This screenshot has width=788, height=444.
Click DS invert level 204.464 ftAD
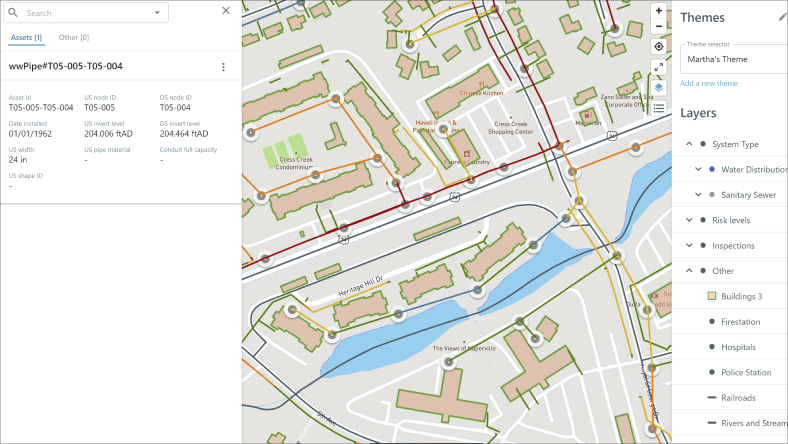pyautogui.click(x=184, y=134)
